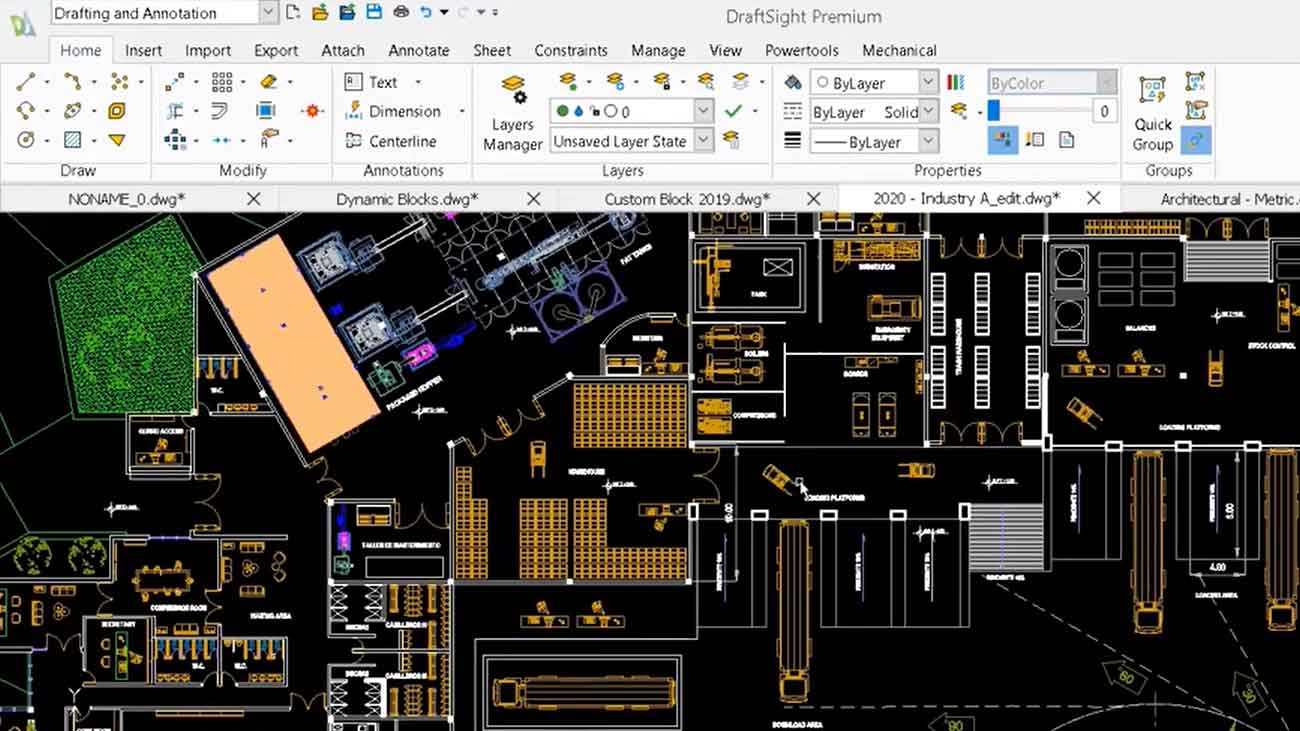This screenshot has width=1300, height=731.
Task: Close the 2020 - Industry A_edit.dwg tab
Action: point(1094,198)
